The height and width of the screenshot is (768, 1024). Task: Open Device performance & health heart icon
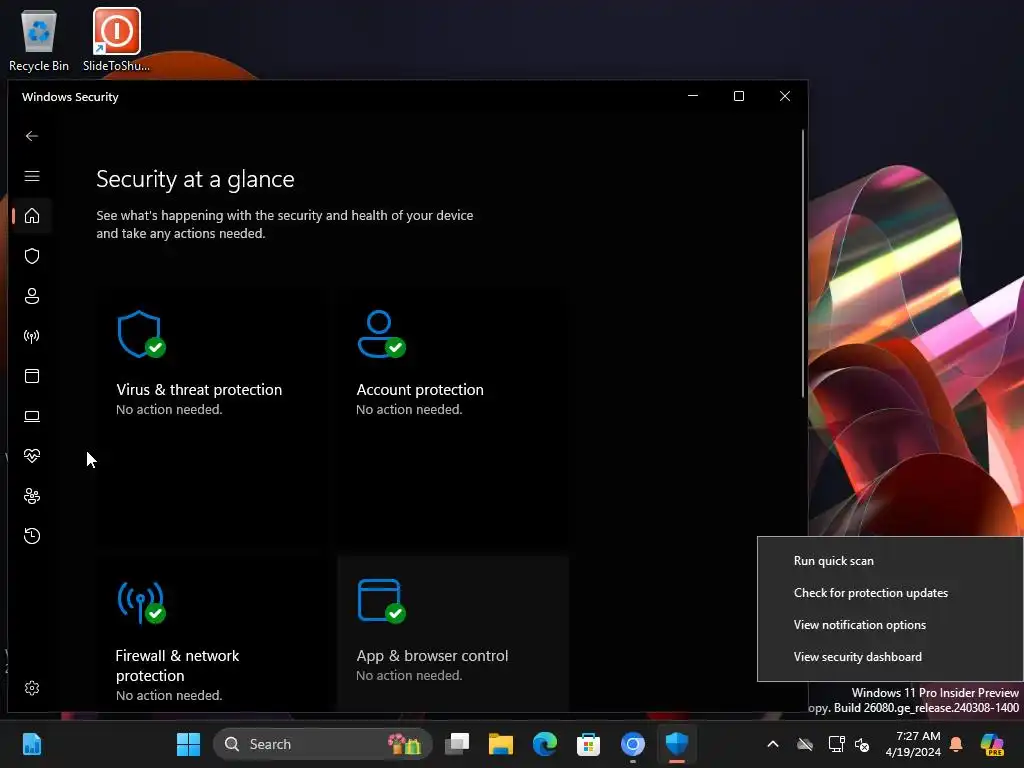click(x=31, y=456)
